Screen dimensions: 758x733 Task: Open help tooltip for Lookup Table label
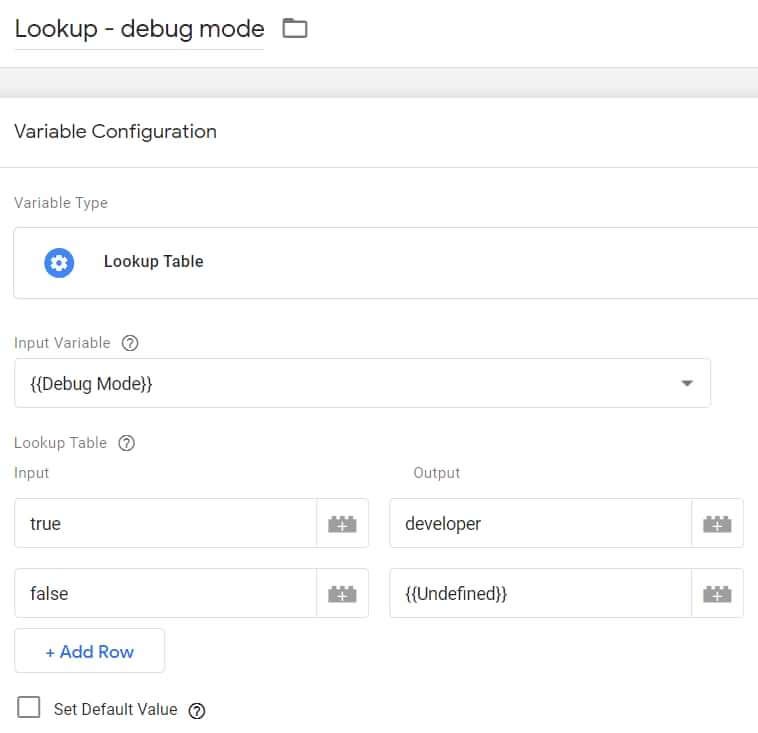126,443
